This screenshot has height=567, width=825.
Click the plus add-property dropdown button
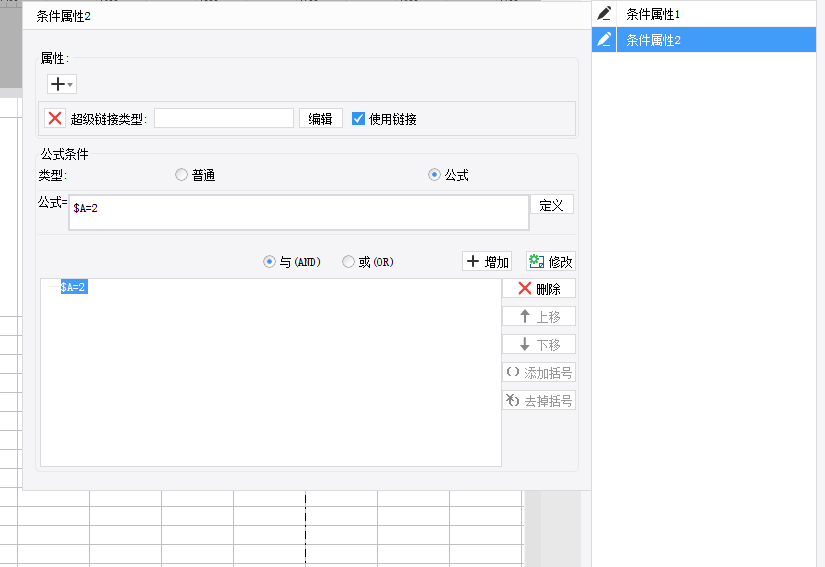(x=62, y=85)
